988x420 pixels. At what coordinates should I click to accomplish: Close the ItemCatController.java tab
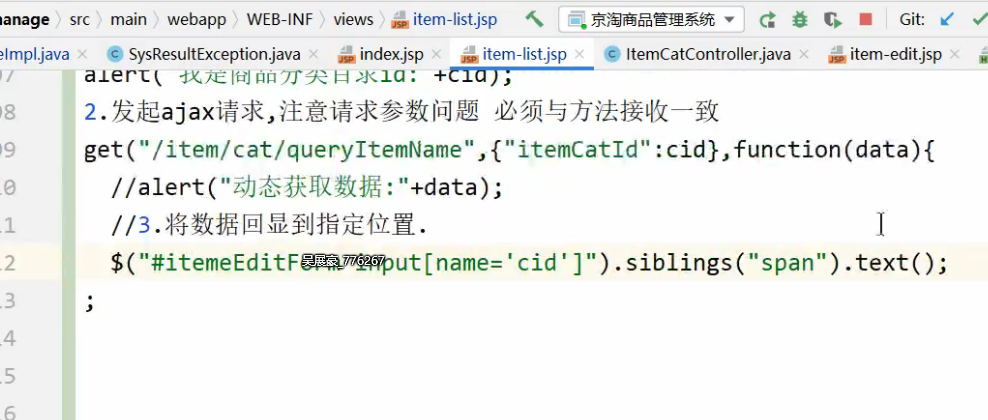click(804, 55)
